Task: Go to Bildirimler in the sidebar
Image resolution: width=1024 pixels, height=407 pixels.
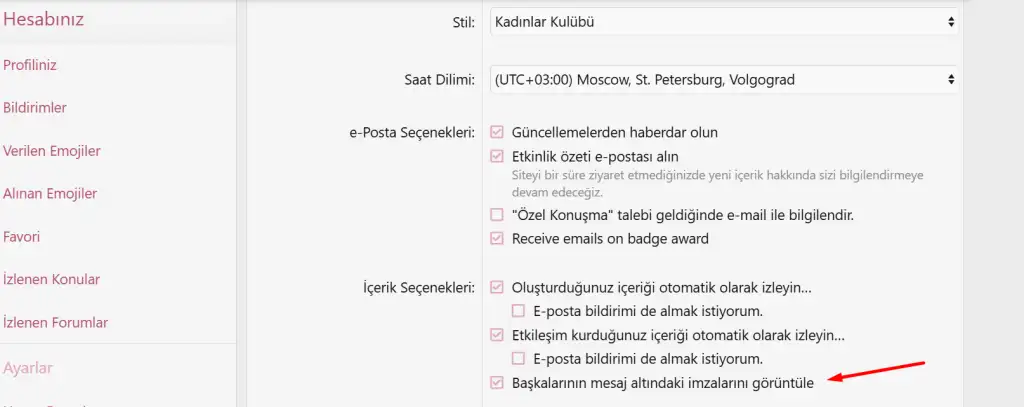Action: click(x=35, y=108)
